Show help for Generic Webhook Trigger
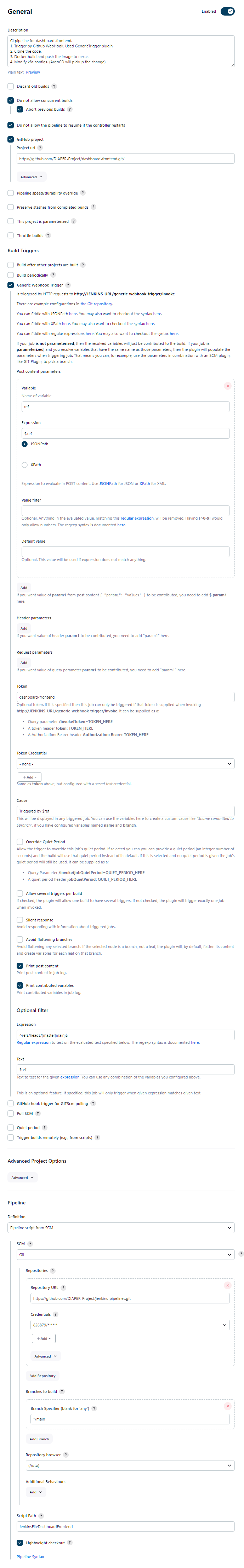 coord(68,285)
